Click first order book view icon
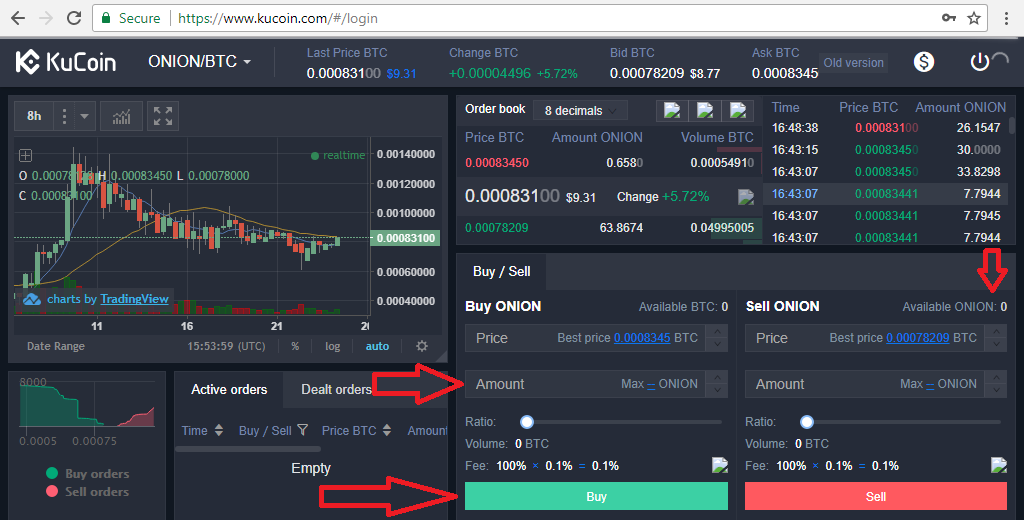Screen dimensions: 1024x520 (x=672, y=110)
